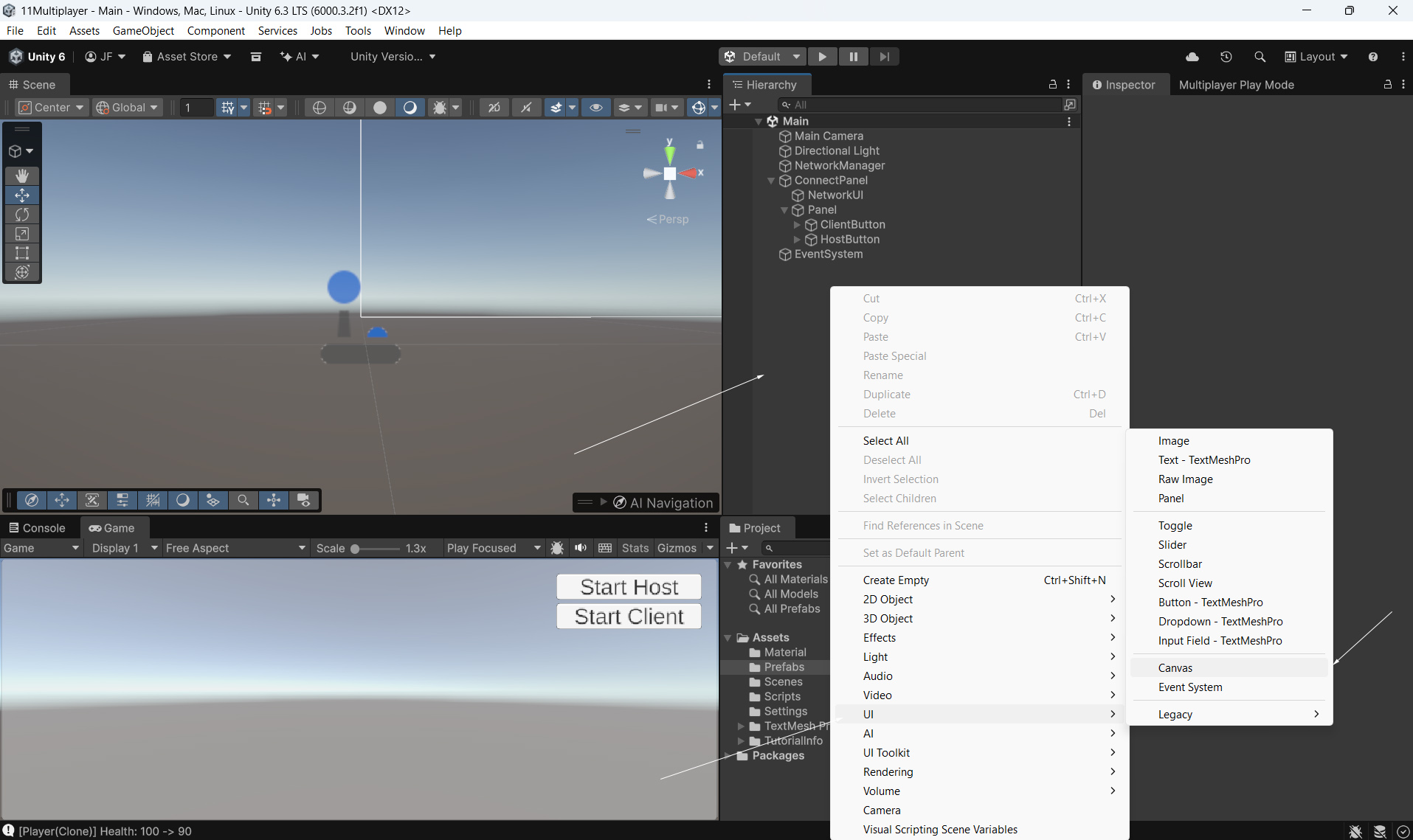Viewport: 1413px width, 840px height.
Task: Select the Hand view tool
Action: (22, 176)
